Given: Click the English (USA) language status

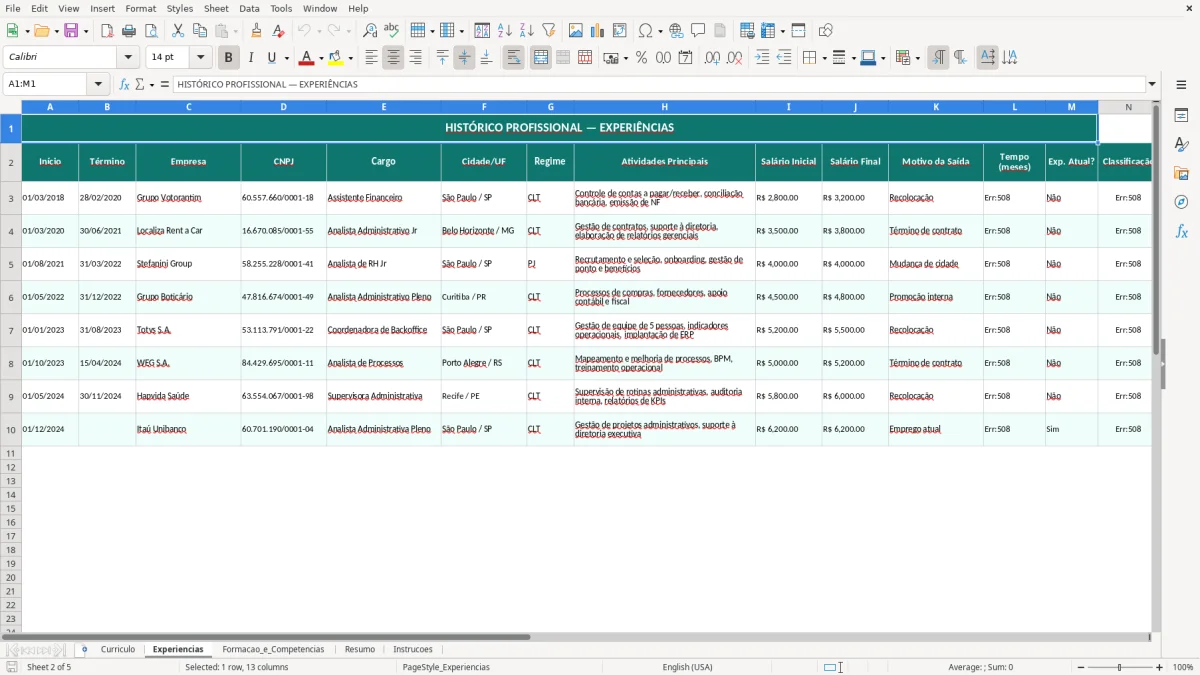Looking at the screenshot, I should (687, 667).
